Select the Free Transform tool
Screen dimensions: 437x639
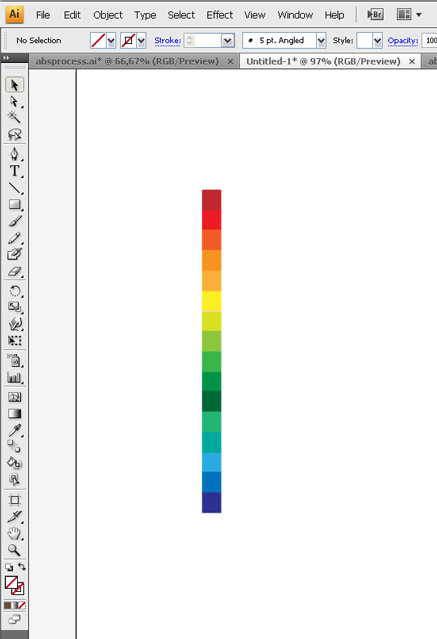point(15,340)
